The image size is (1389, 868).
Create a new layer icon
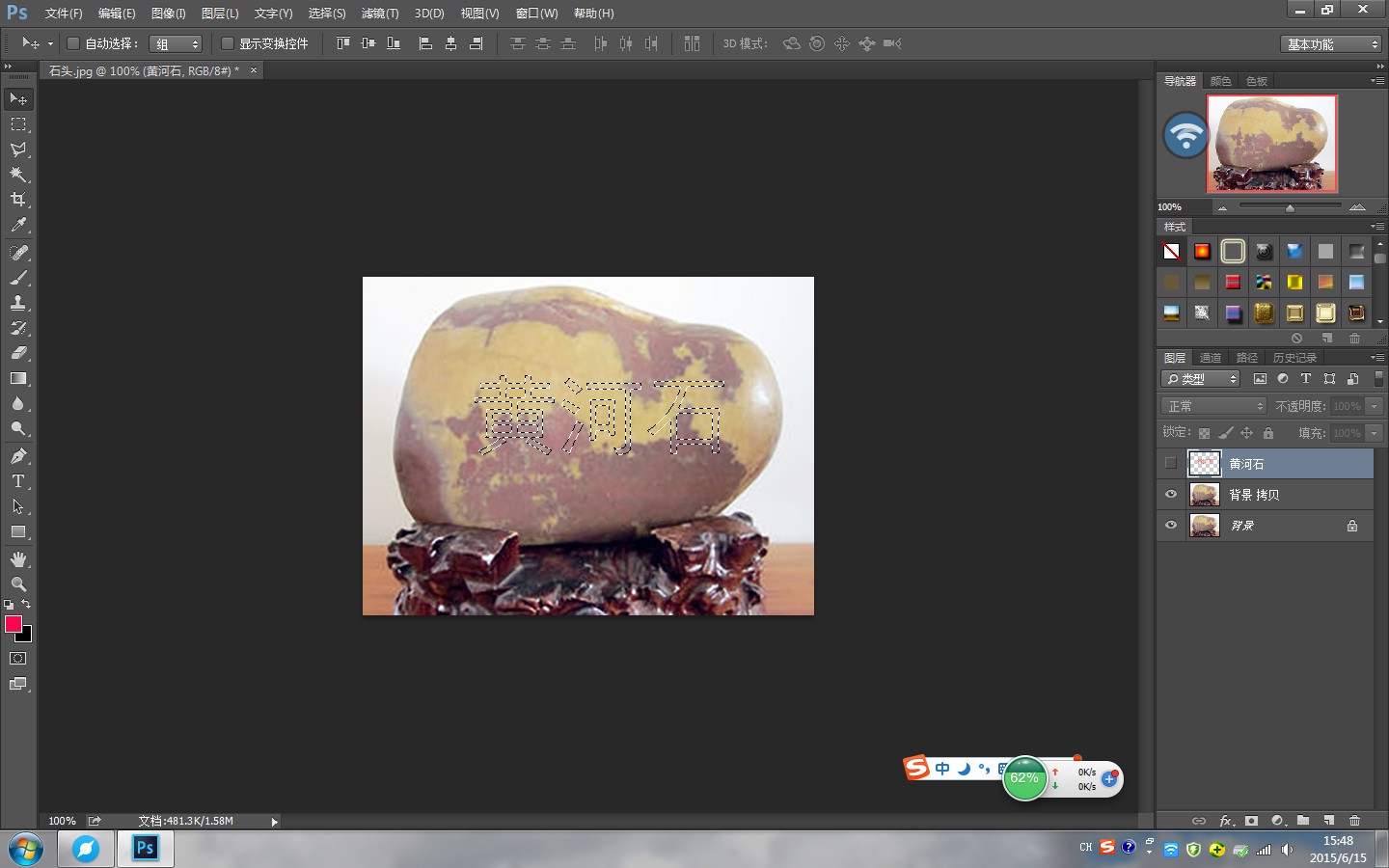(x=1328, y=821)
